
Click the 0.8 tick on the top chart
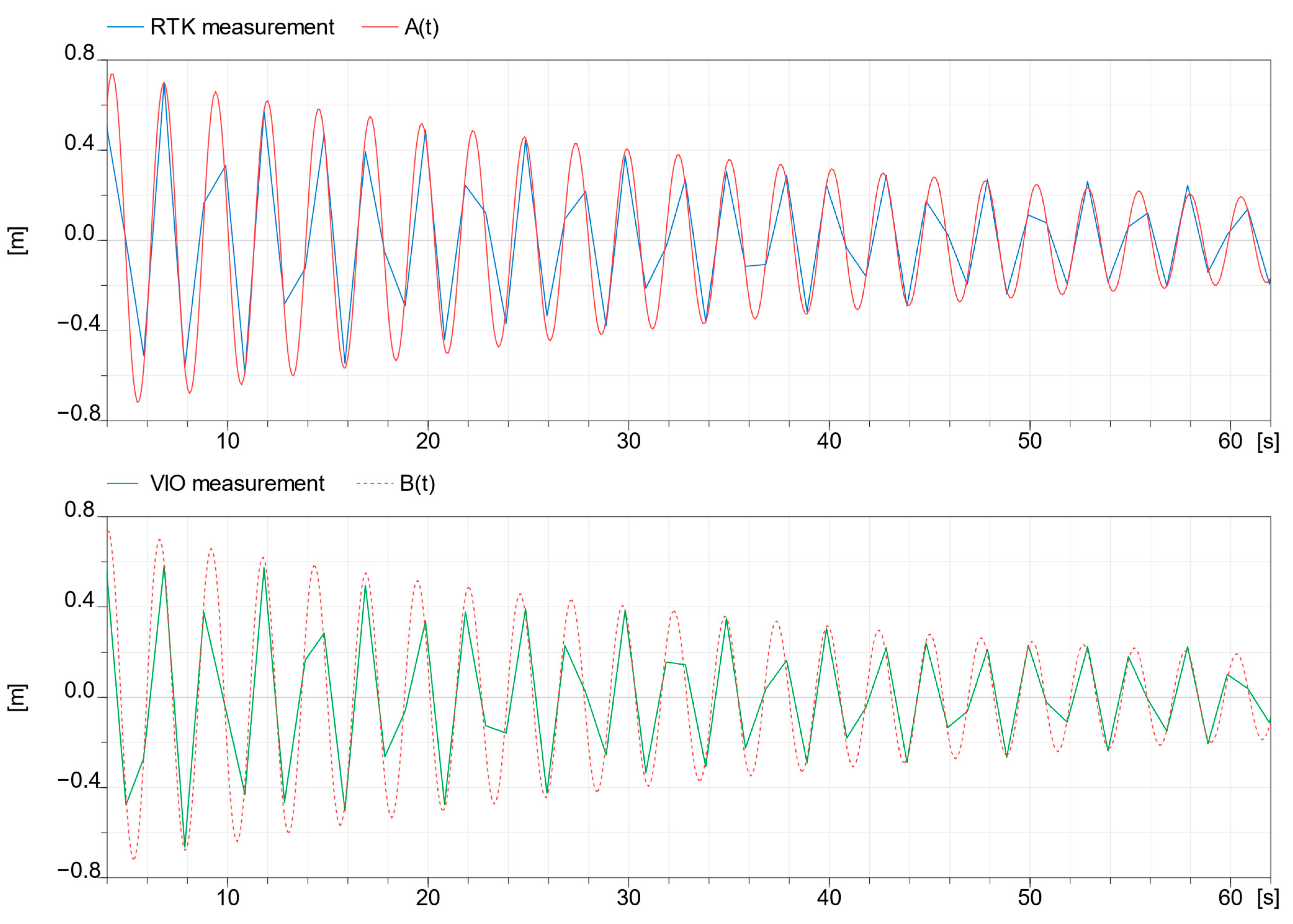coord(79,53)
